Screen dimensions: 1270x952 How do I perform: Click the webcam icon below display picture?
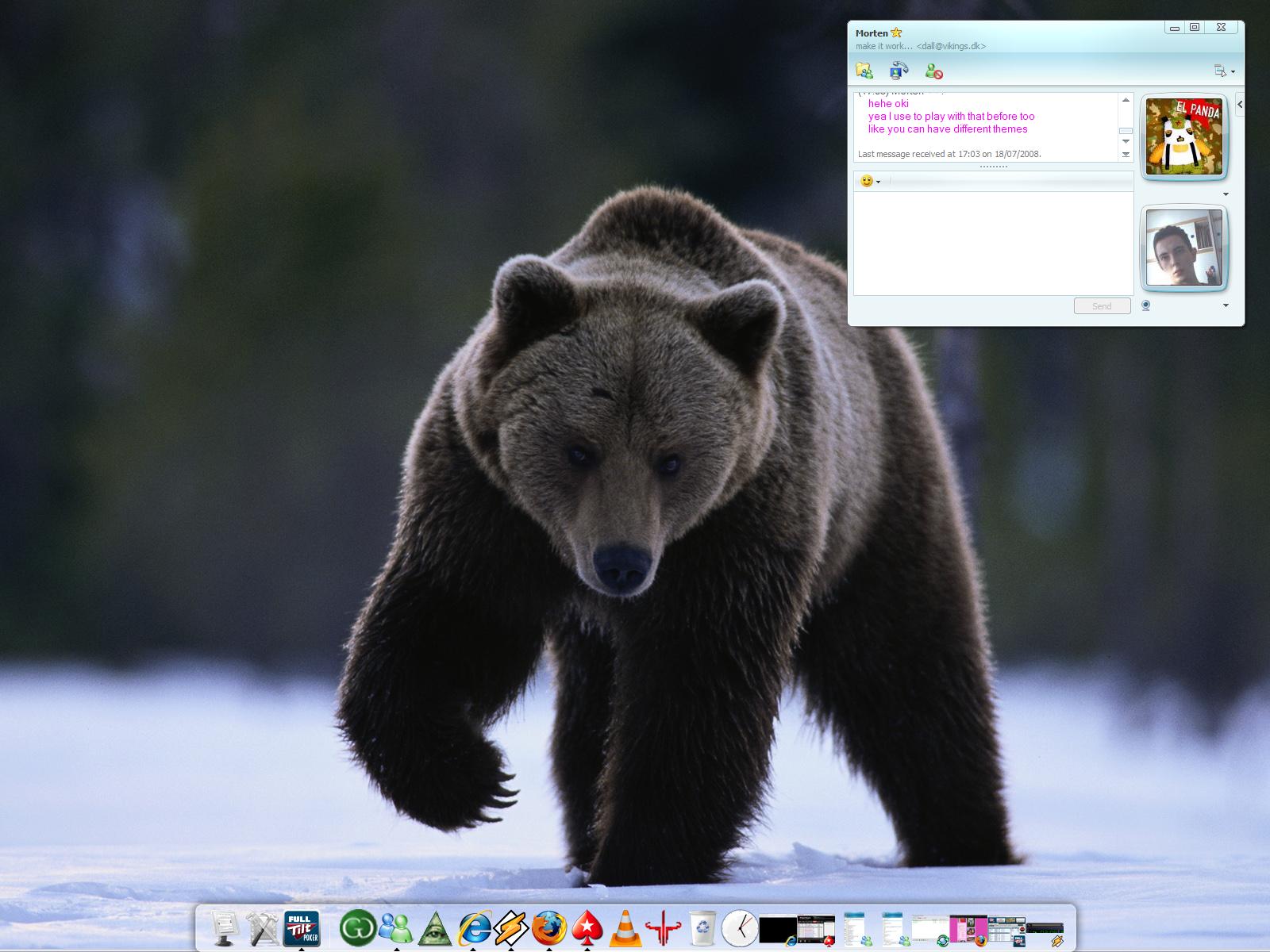[x=1145, y=305]
